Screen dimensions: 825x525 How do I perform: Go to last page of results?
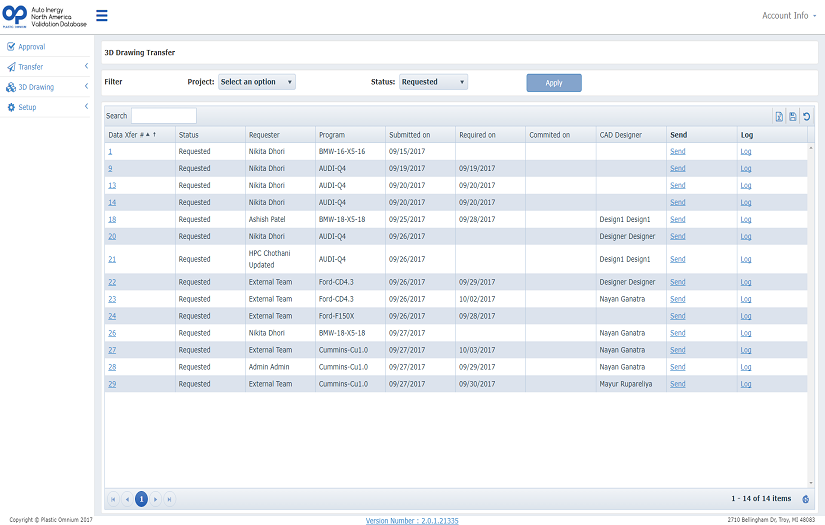[169, 499]
